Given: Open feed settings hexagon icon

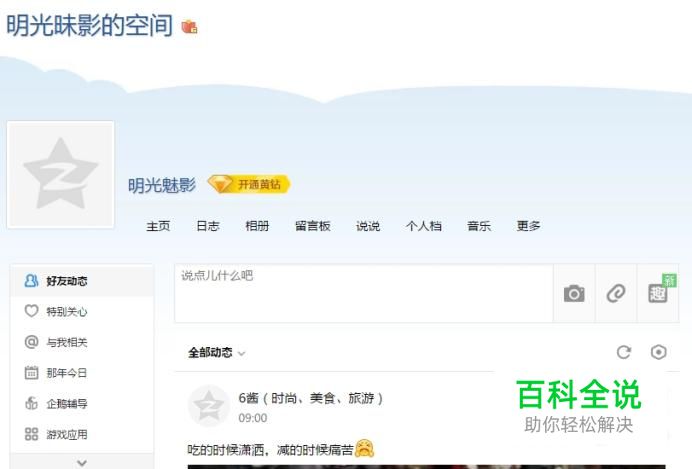Looking at the screenshot, I should coord(658,352).
